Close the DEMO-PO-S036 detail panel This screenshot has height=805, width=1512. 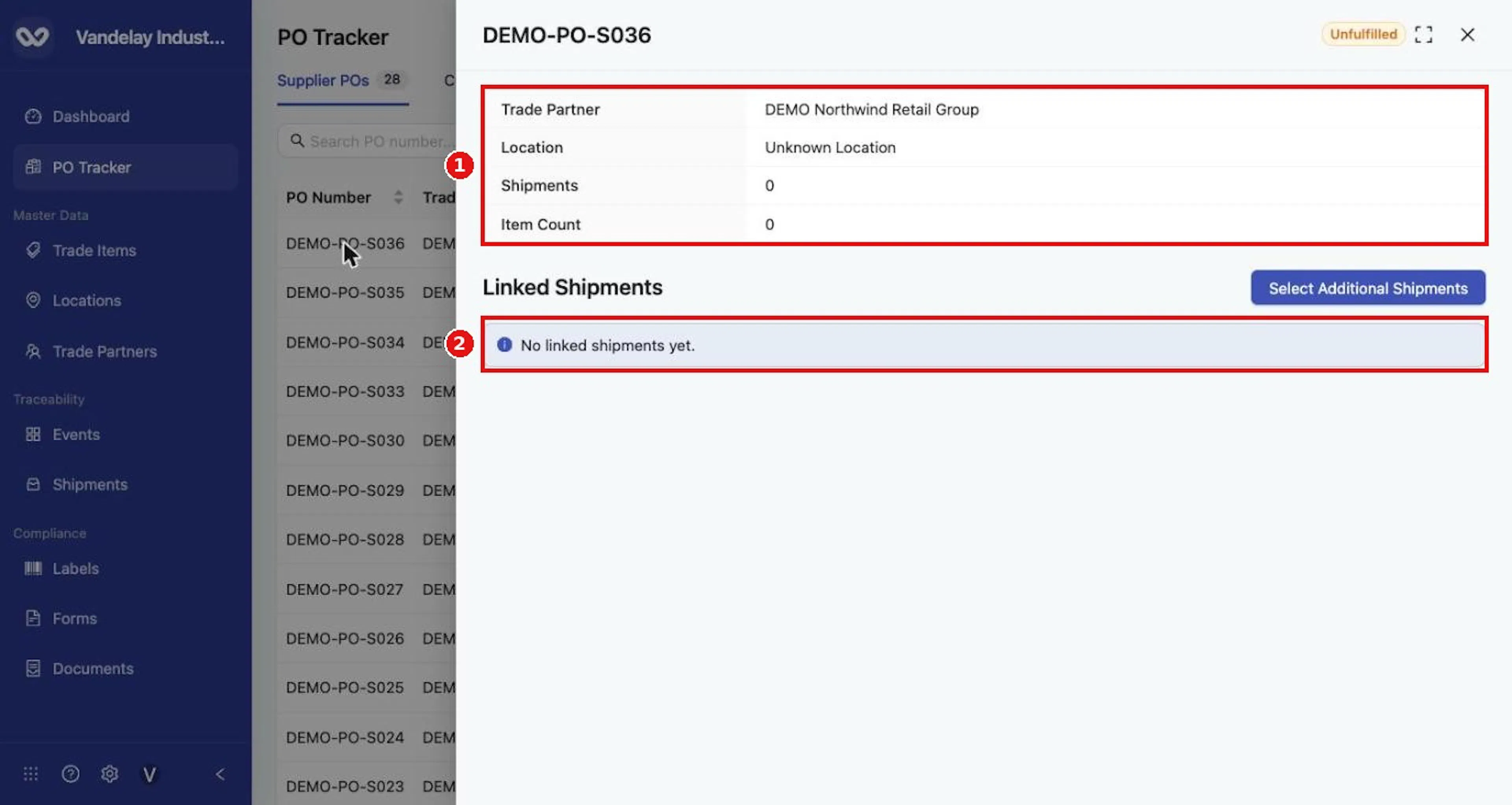point(1468,35)
